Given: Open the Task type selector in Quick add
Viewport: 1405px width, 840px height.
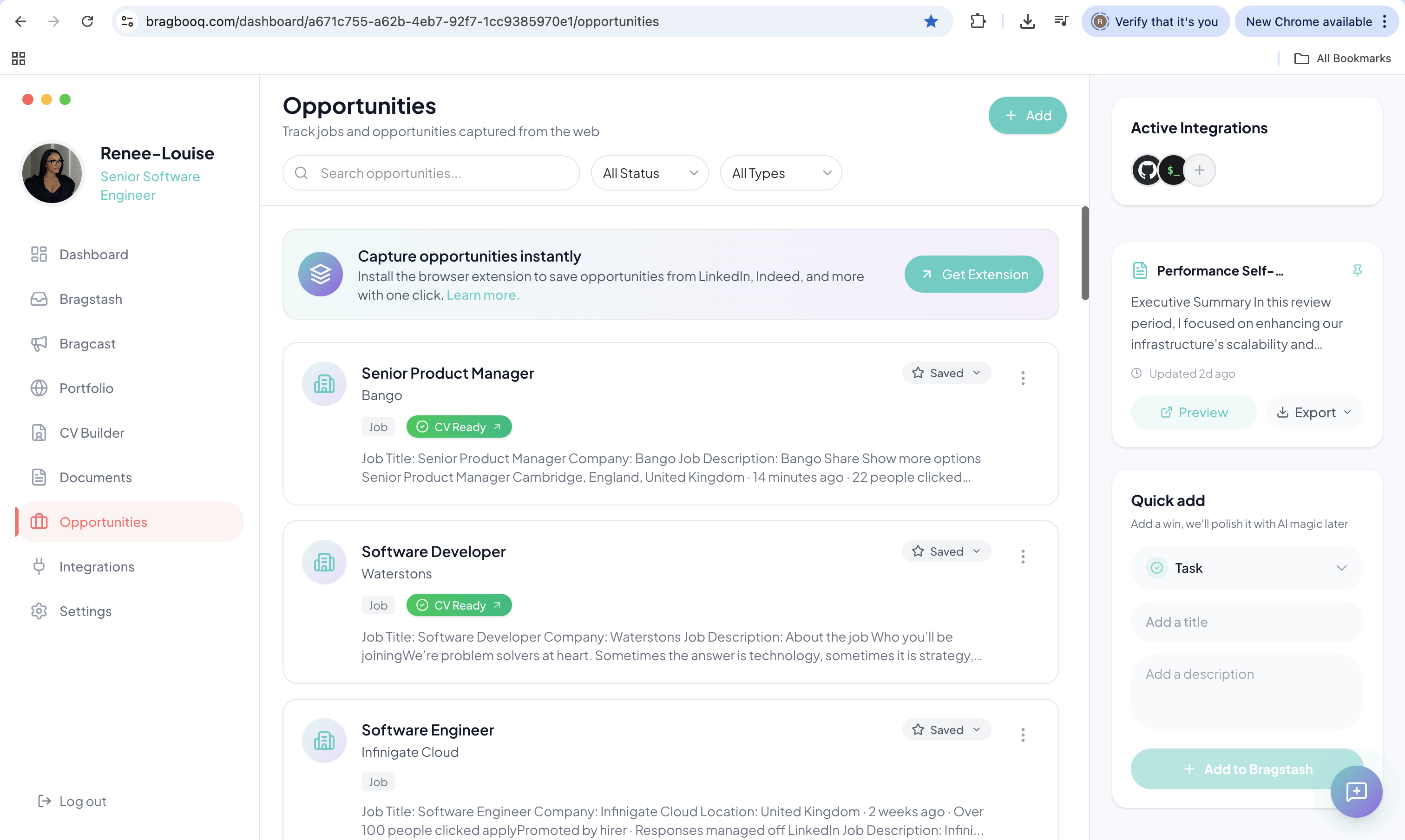Looking at the screenshot, I should (1247, 568).
